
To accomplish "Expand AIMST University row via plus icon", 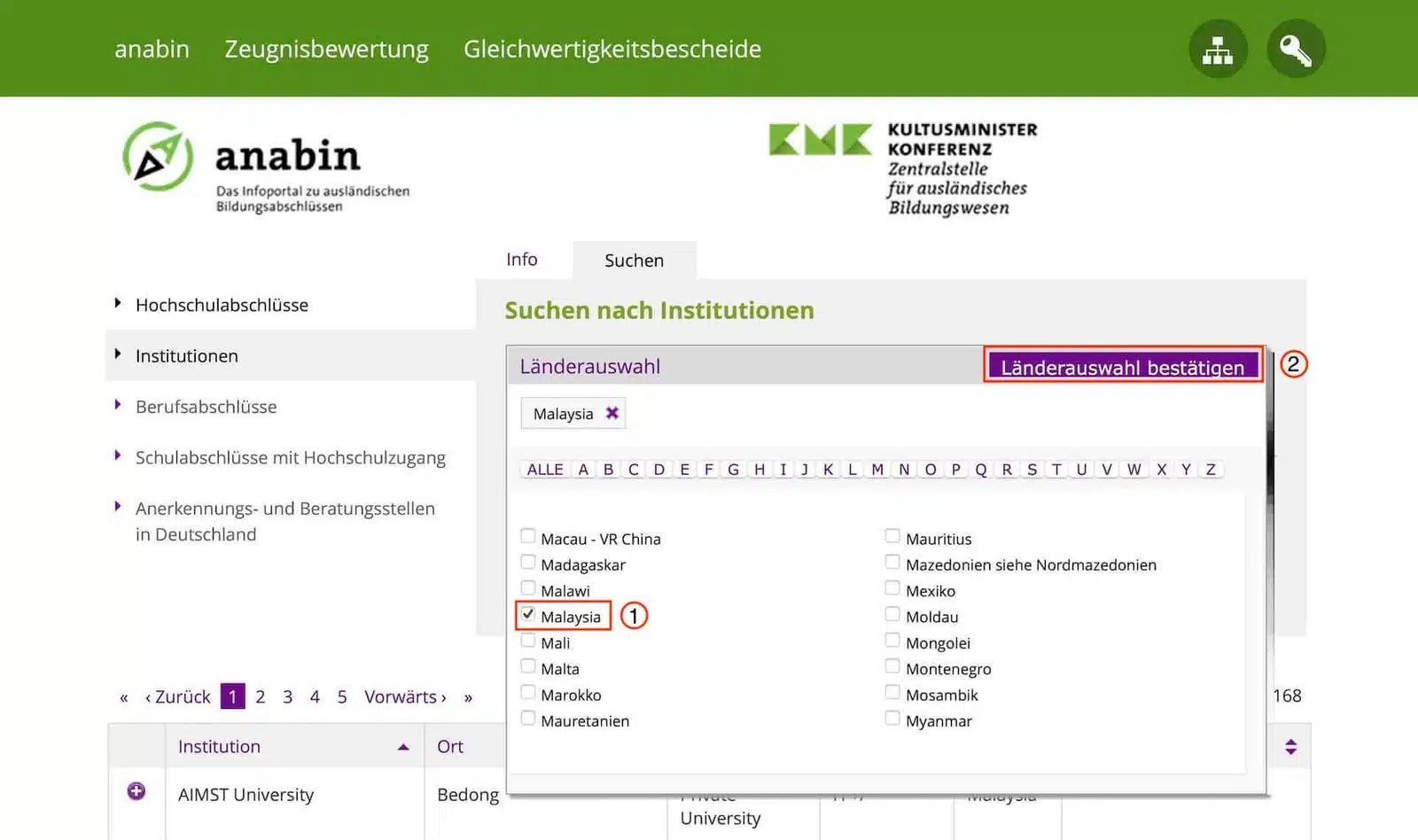I will (x=136, y=790).
